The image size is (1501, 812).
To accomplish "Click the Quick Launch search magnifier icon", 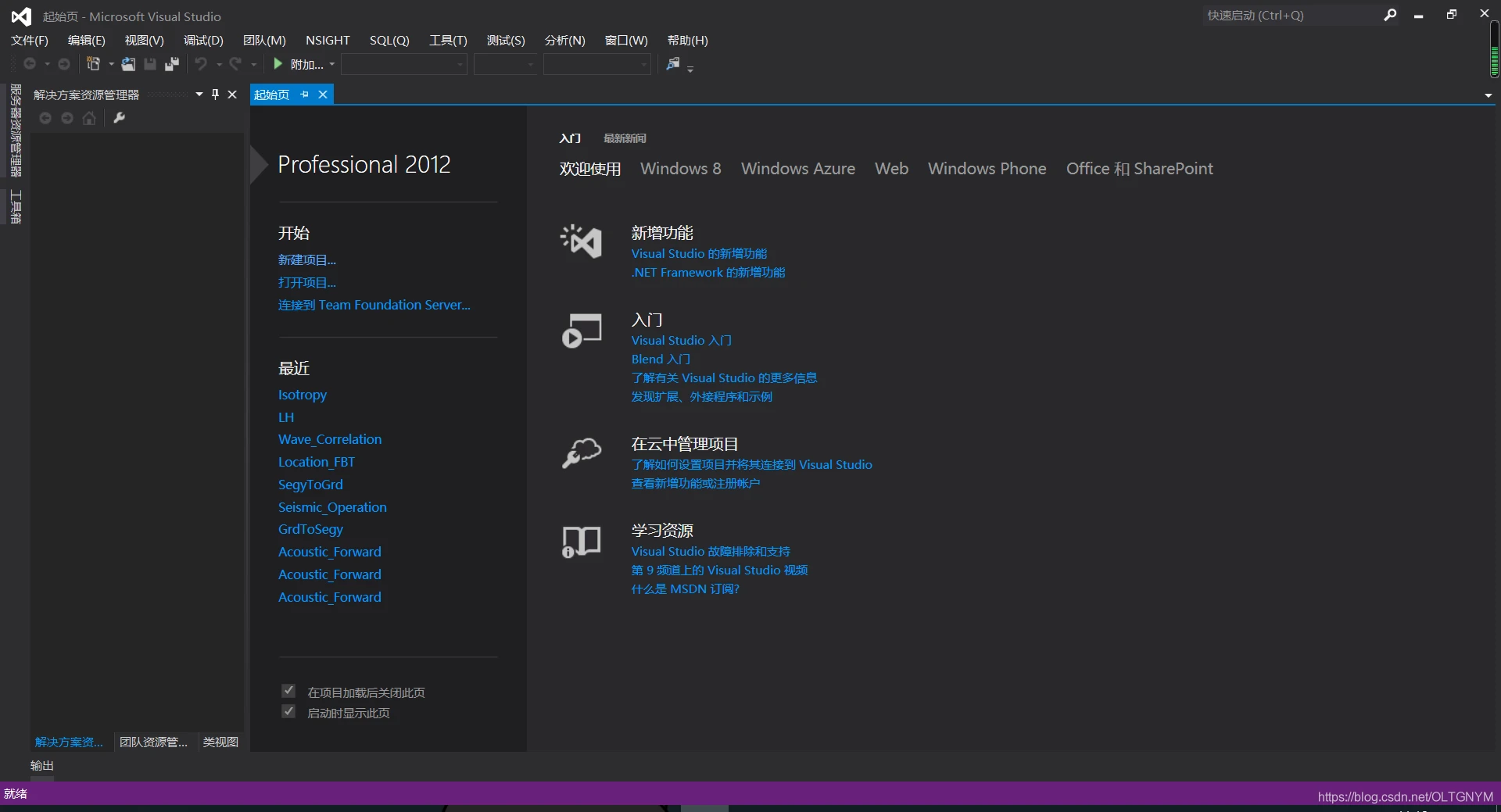I will click(x=1390, y=15).
